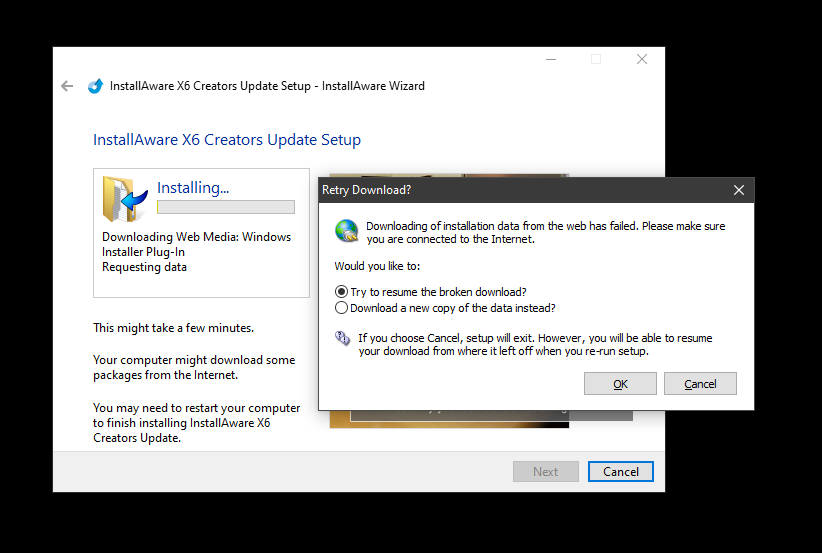This screenshot has width=822, height=553.
Task: Click the wizard window title text in header
Action: coord(267,86)
